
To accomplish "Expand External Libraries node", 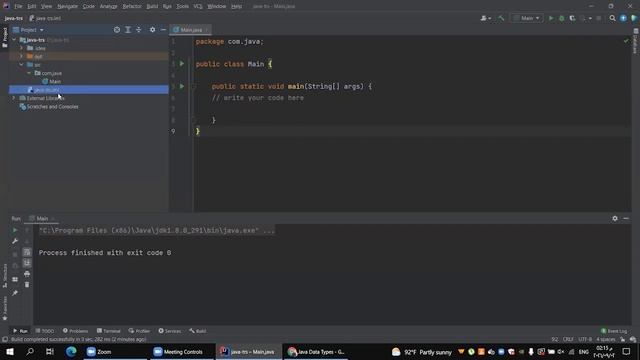I will tap(14, 98).
